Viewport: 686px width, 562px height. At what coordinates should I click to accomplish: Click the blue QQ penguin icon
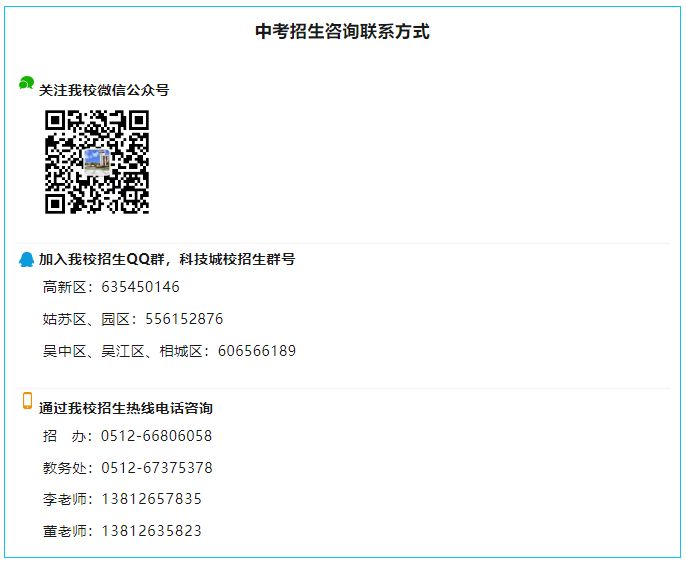coord(26,259)
